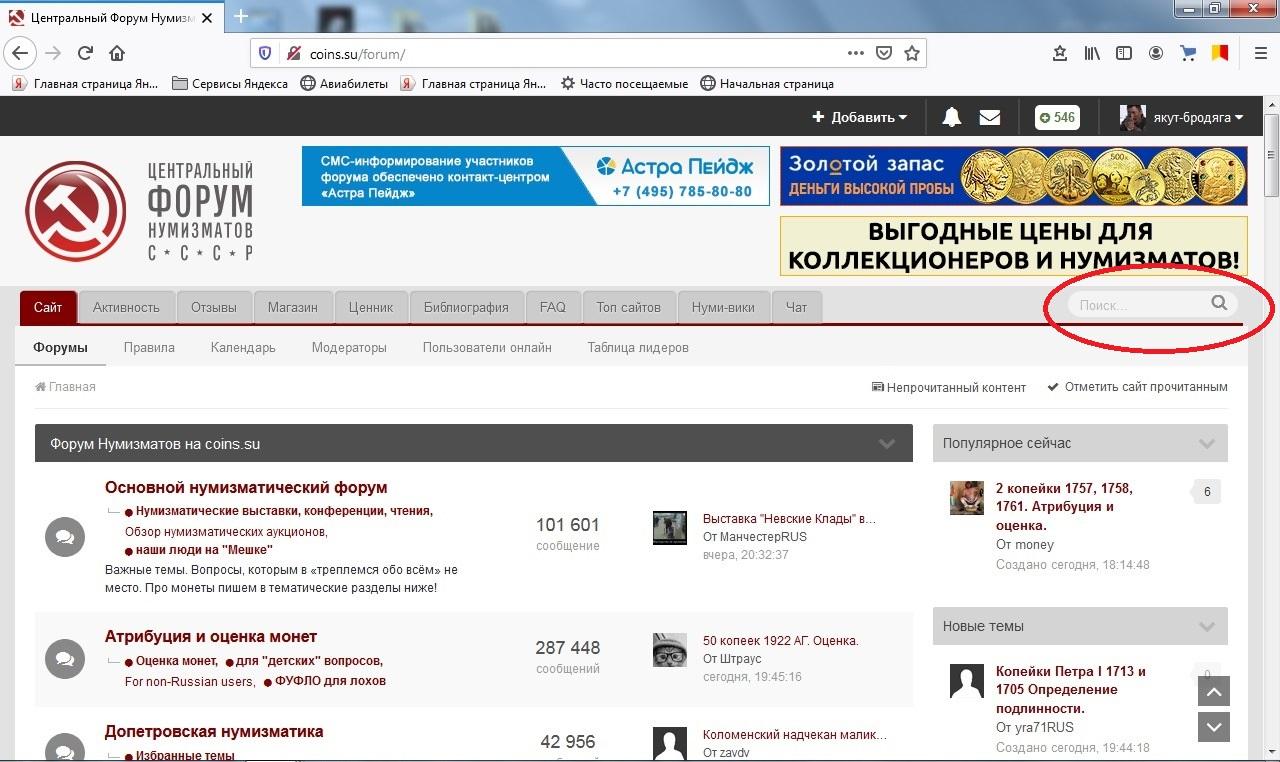Viewport: 1280px width, 762px height.
Task: Select the Календарь submenu item
Action: [243, 347]
